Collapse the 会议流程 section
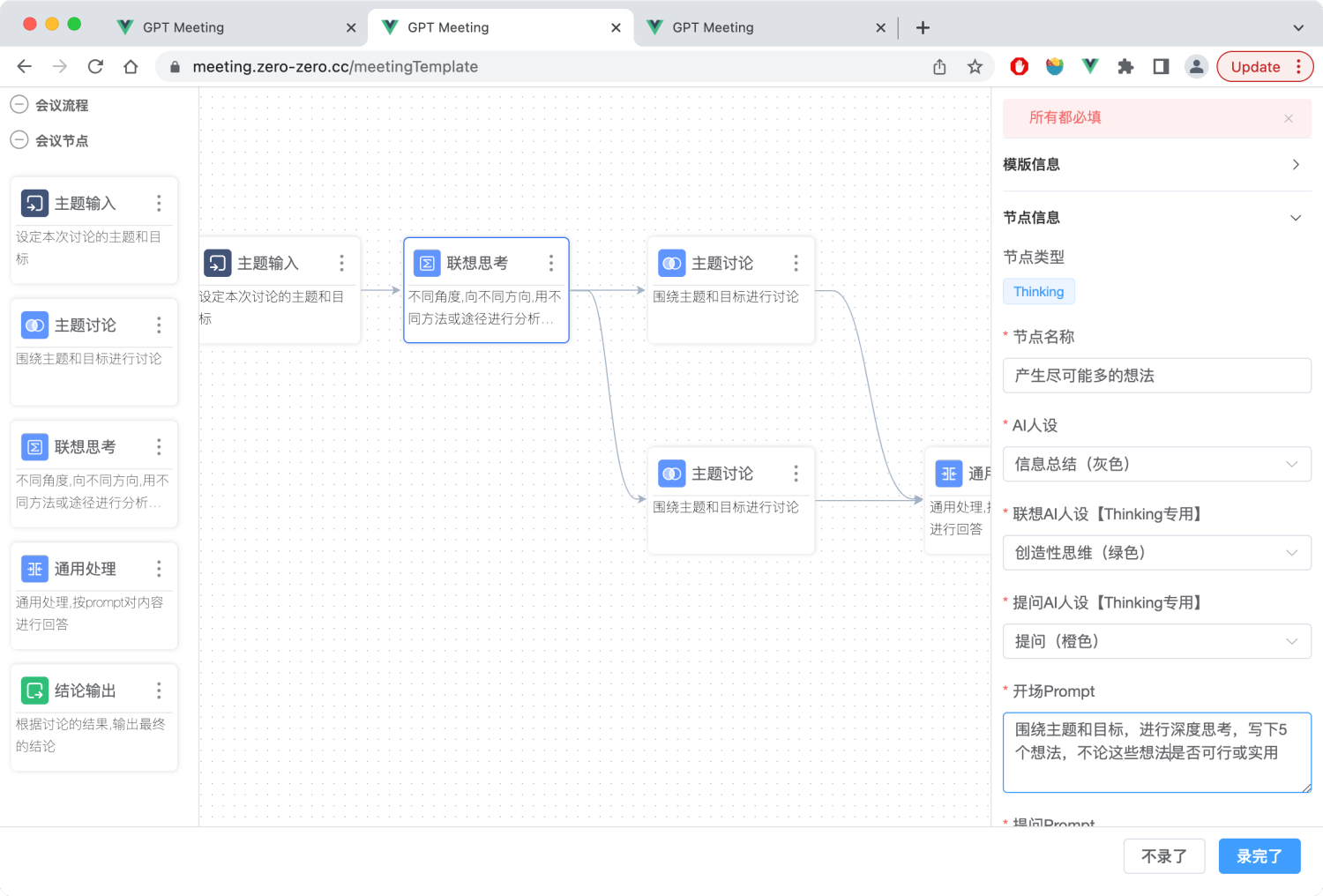Image resolution: width=1323 pixels, height=896 pixels. click(x=19, y=105)
